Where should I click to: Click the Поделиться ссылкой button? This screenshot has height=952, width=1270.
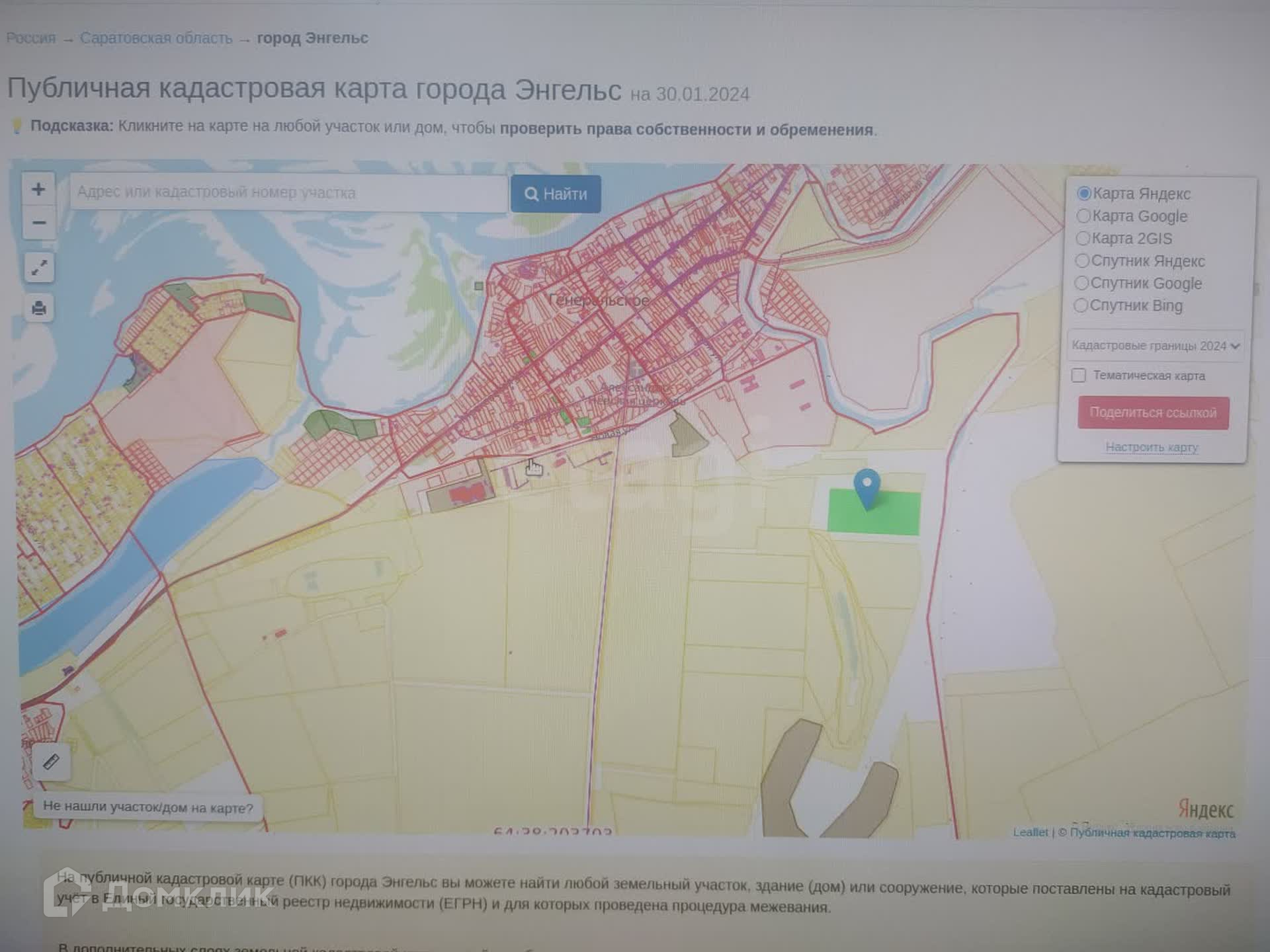coord(1153,413)
